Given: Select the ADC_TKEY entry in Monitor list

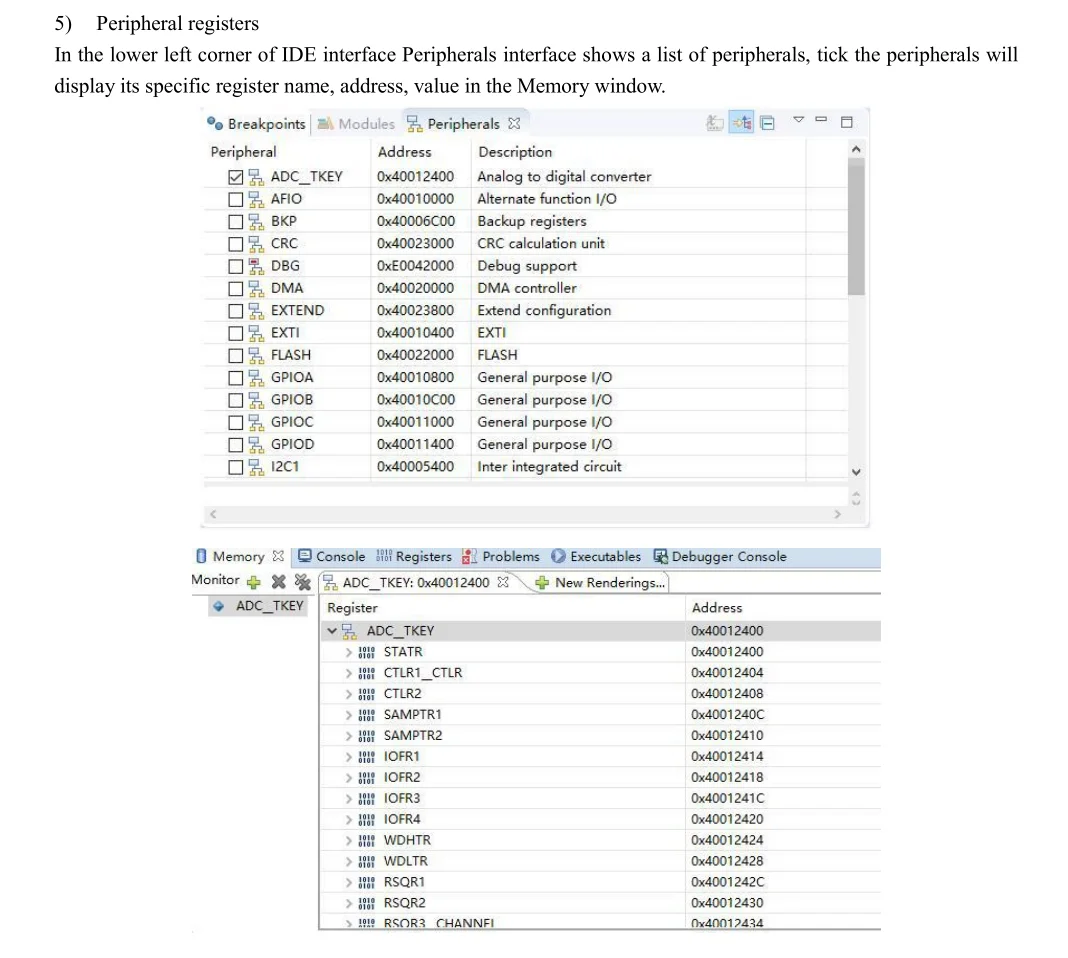Looking at the screenshot, I should pos(259,606).
